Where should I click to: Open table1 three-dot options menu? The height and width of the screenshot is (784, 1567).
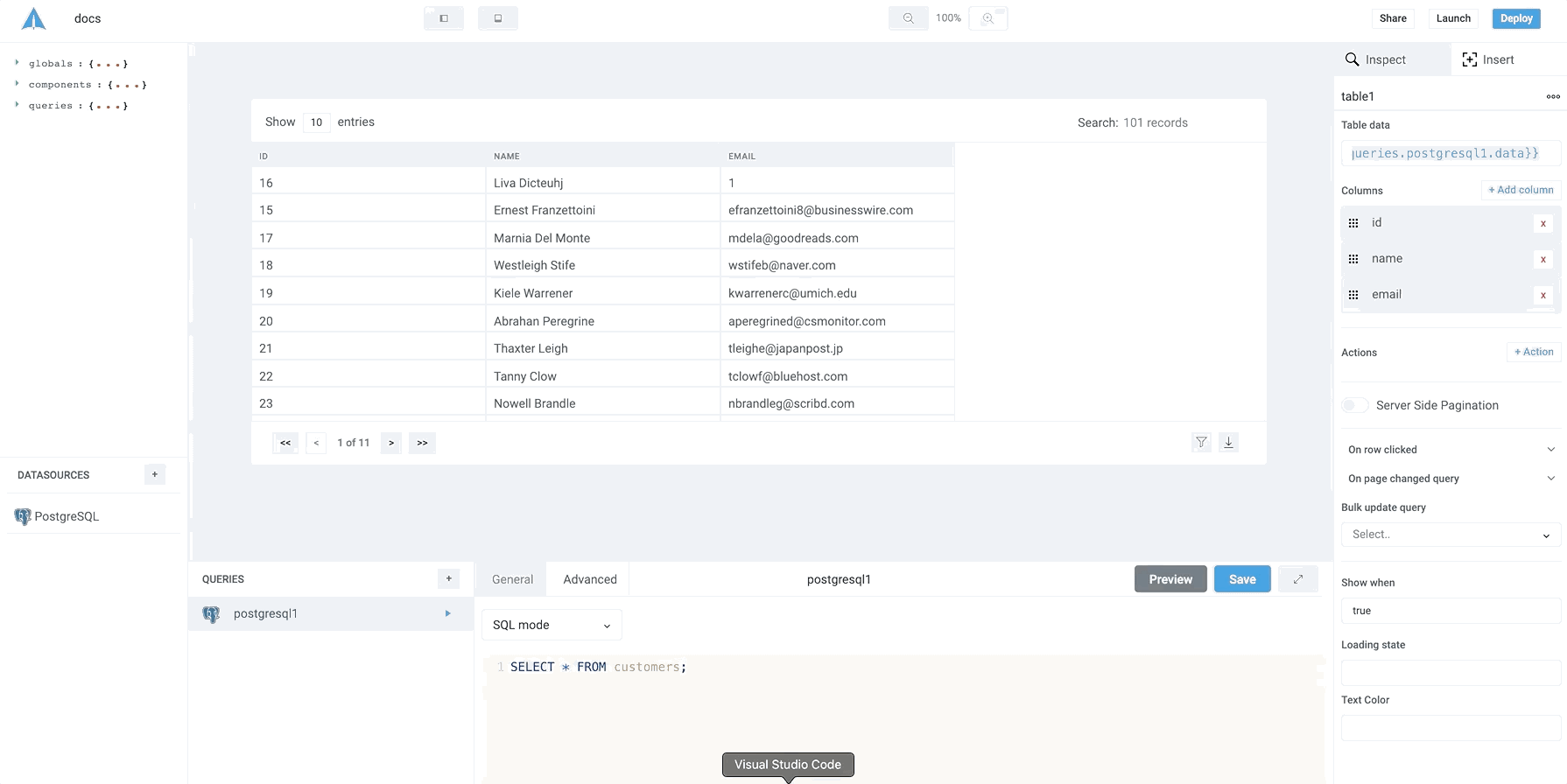point(1552,96)
